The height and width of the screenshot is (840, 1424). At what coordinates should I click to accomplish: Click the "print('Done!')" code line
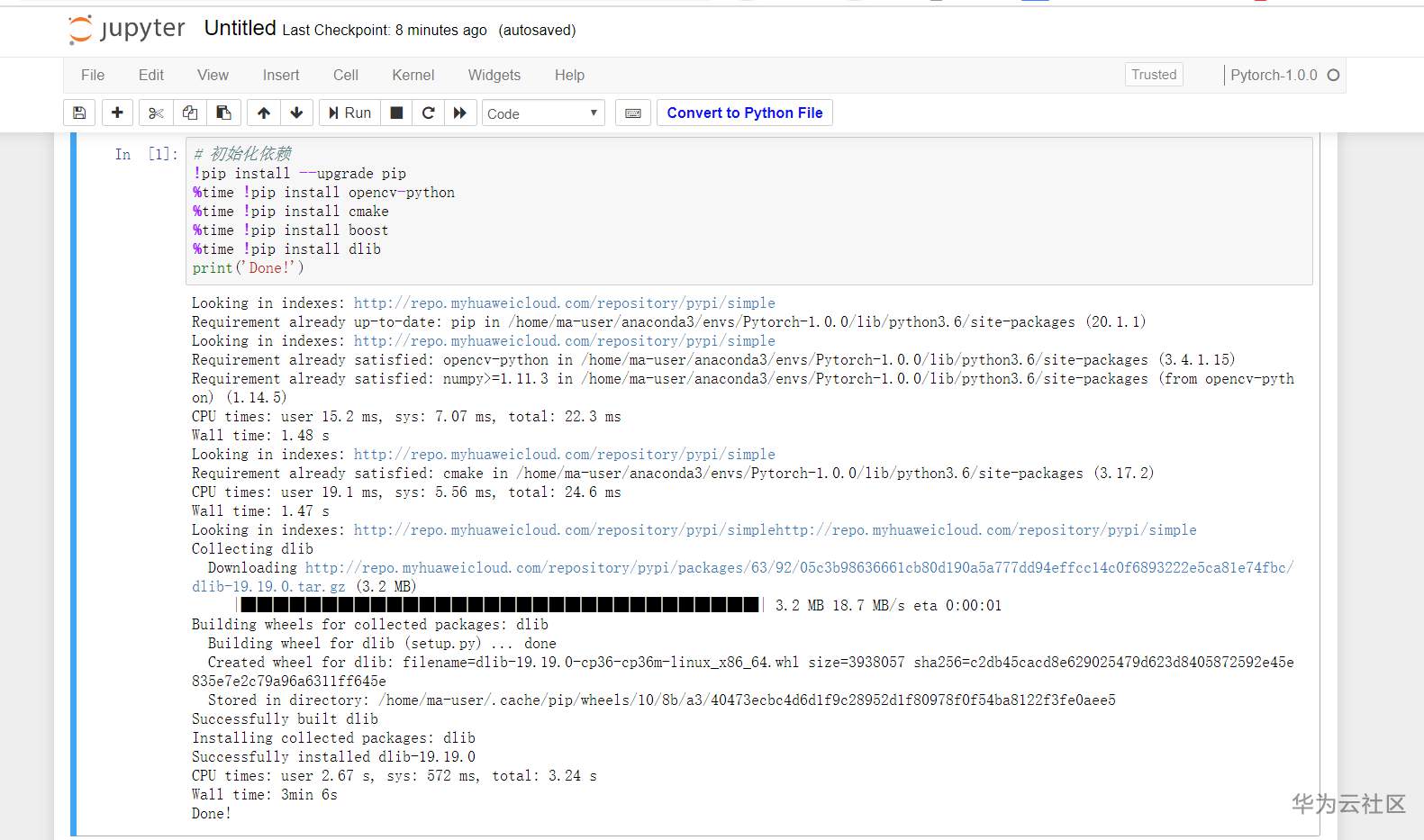(249, 268)
